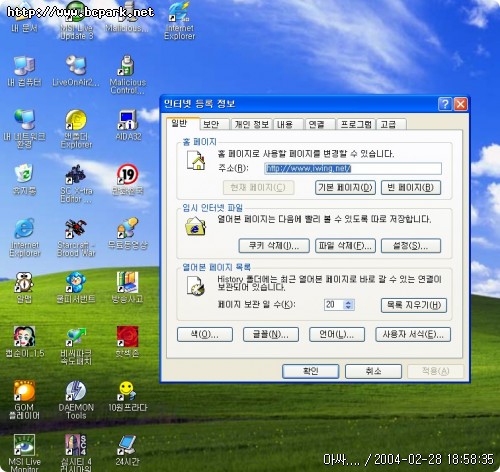Cancel with the 취소 button
This screenshot has width=500, height=472.
tap(373, 371)
